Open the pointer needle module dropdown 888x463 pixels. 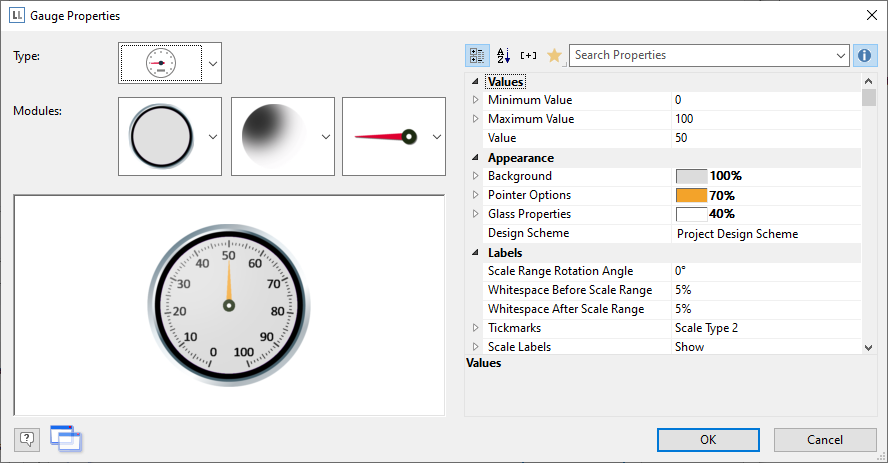pos(436,137)
